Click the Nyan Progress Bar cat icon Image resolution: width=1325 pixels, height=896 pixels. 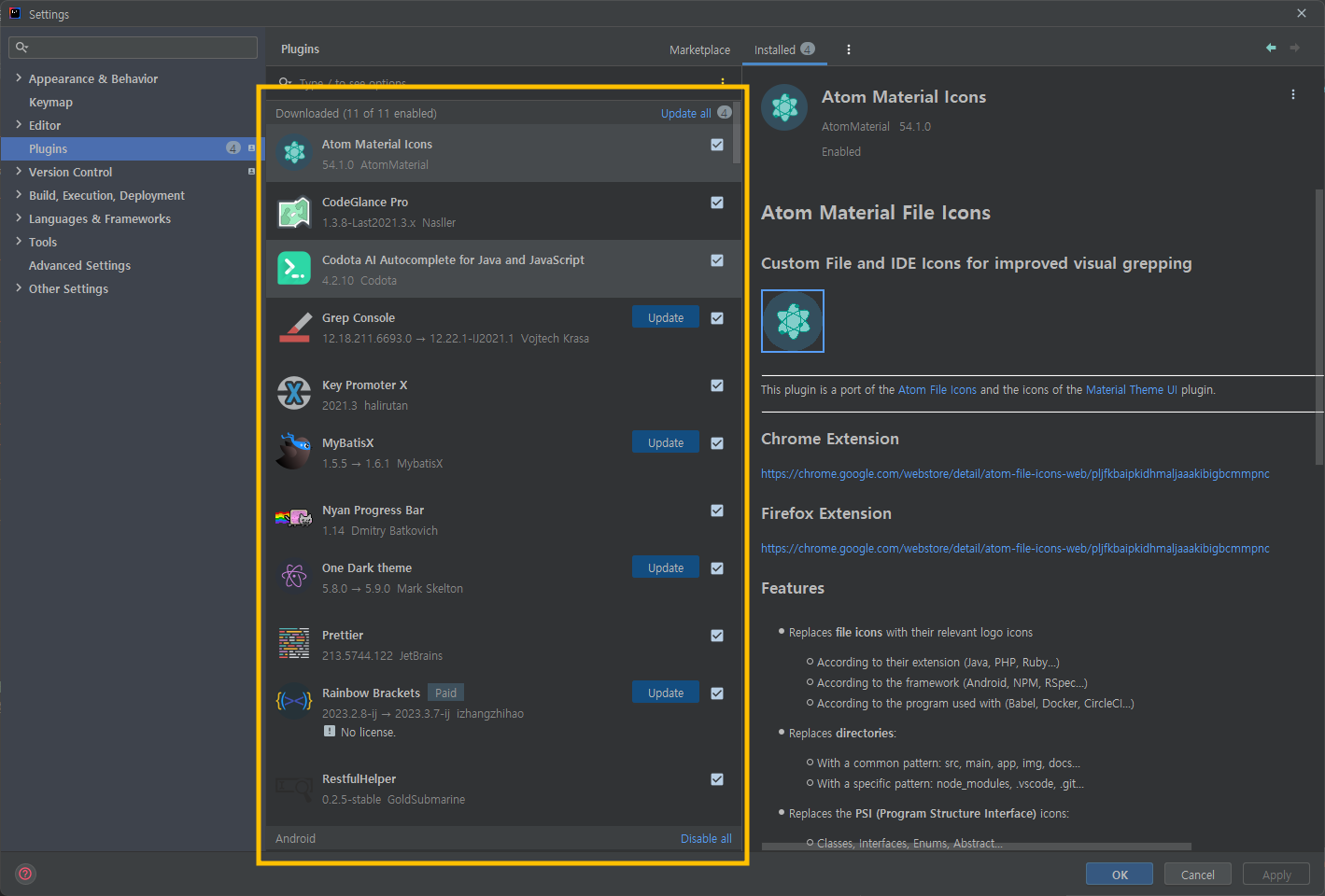pos(294,518)
